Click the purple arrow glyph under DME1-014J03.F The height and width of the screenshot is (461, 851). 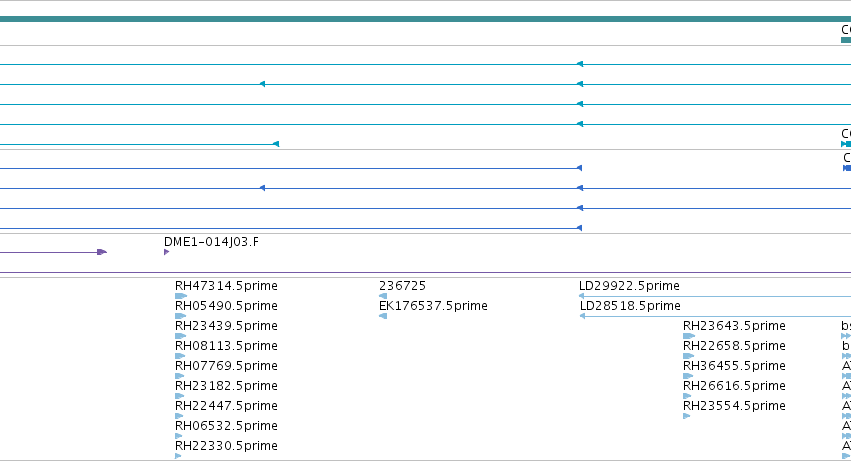coord(167,252)
